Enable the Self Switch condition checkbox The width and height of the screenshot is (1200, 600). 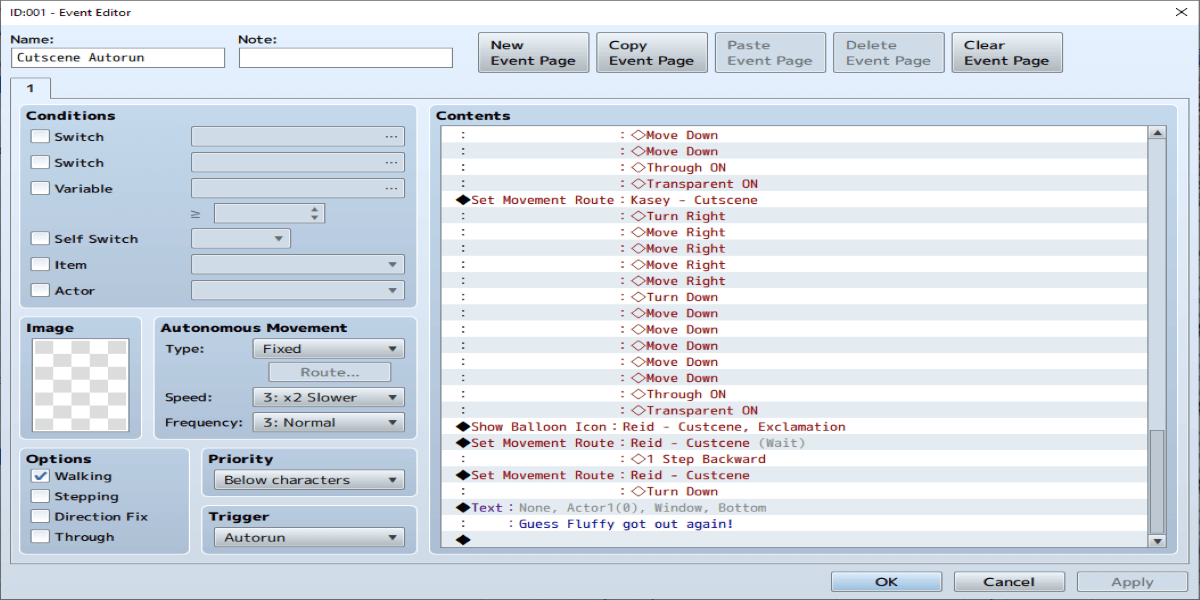coord(40,239)
